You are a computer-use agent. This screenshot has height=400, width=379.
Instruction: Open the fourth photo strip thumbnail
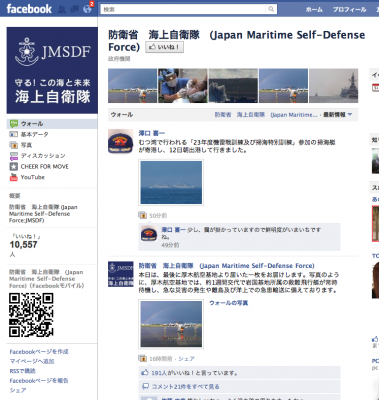pos(283,86)
